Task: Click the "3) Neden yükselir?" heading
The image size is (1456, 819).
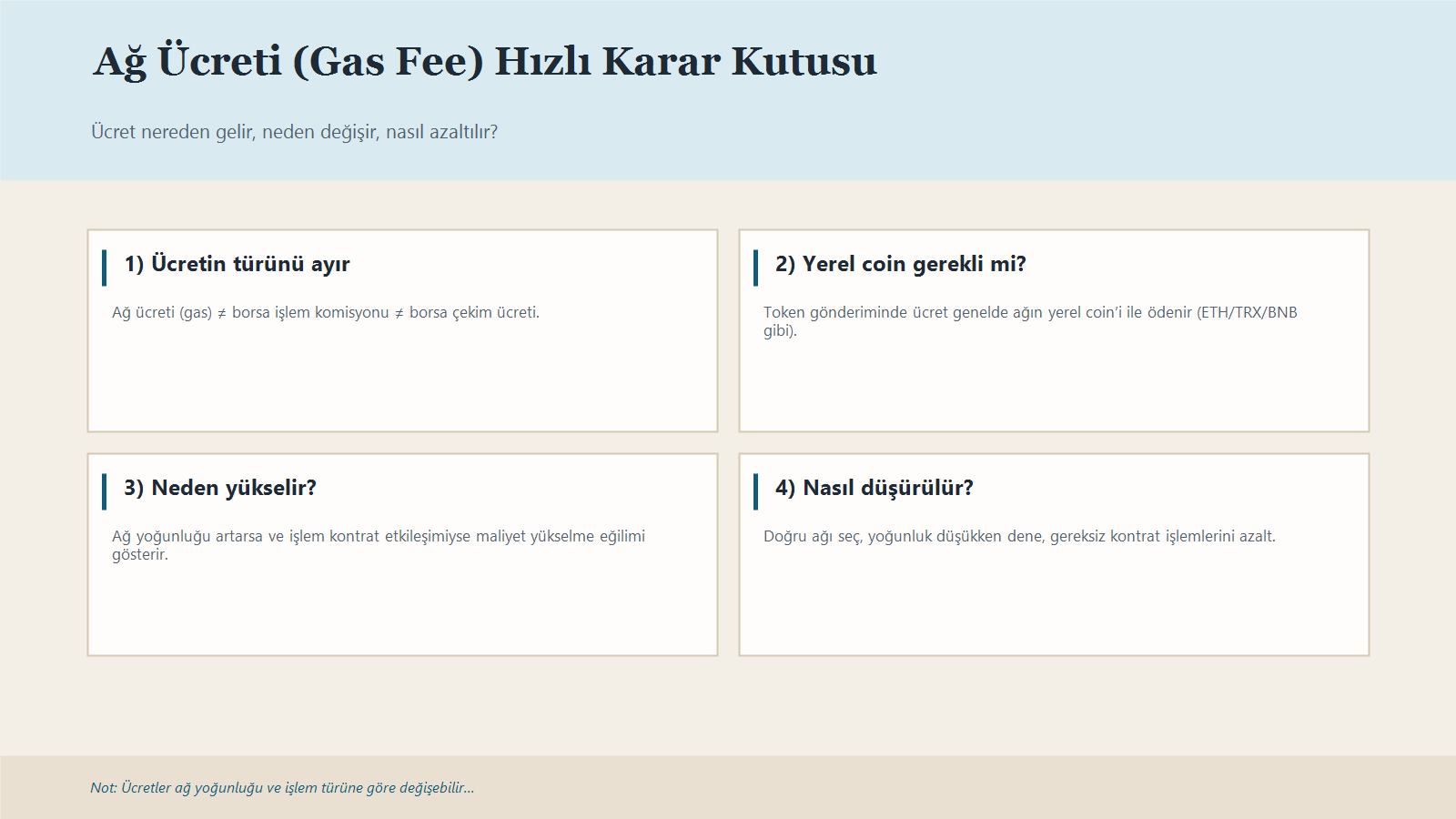Action: pyautogui.click(x=222, y=488)
